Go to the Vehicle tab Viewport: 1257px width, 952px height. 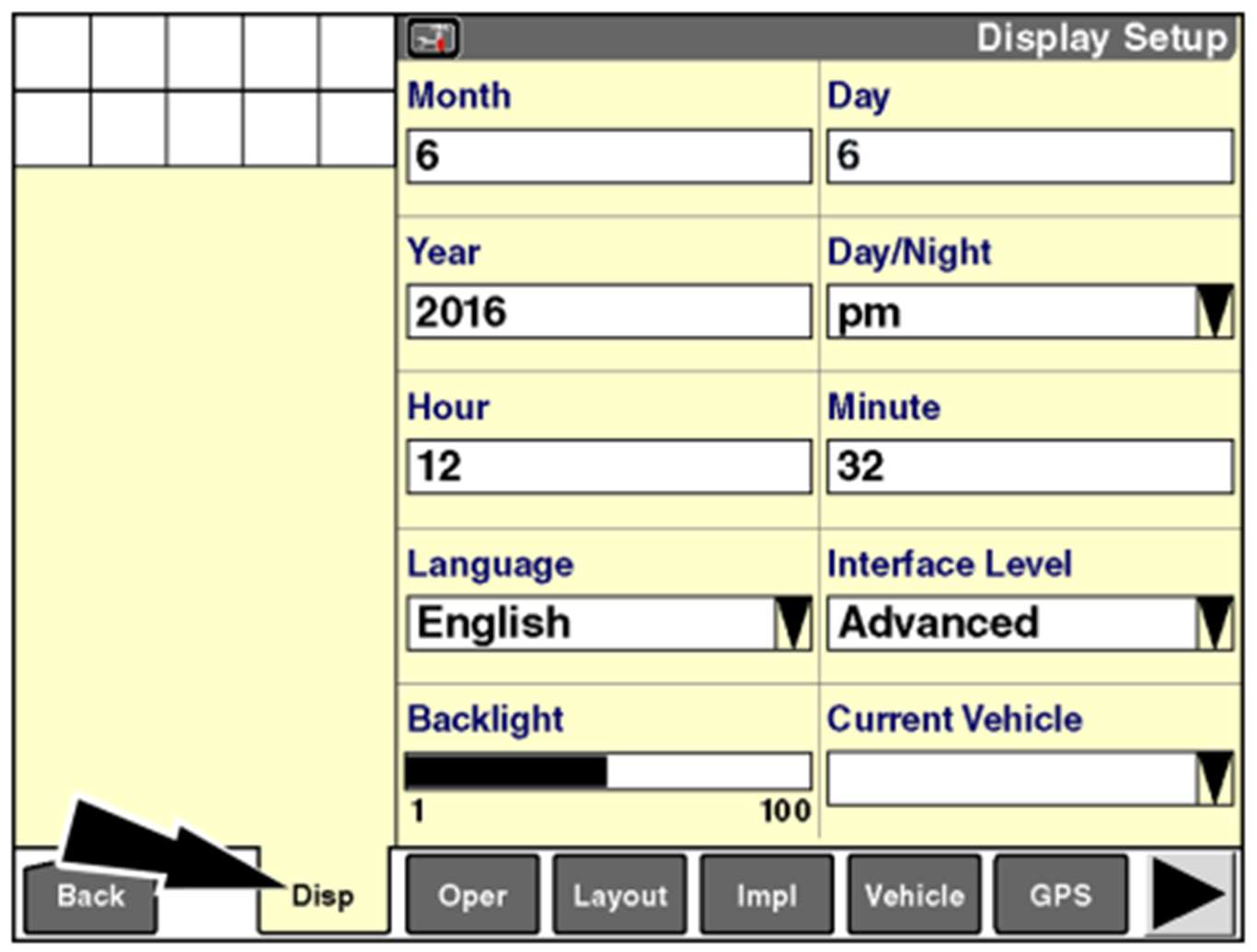pyautogui.click(x=915, y=894)
